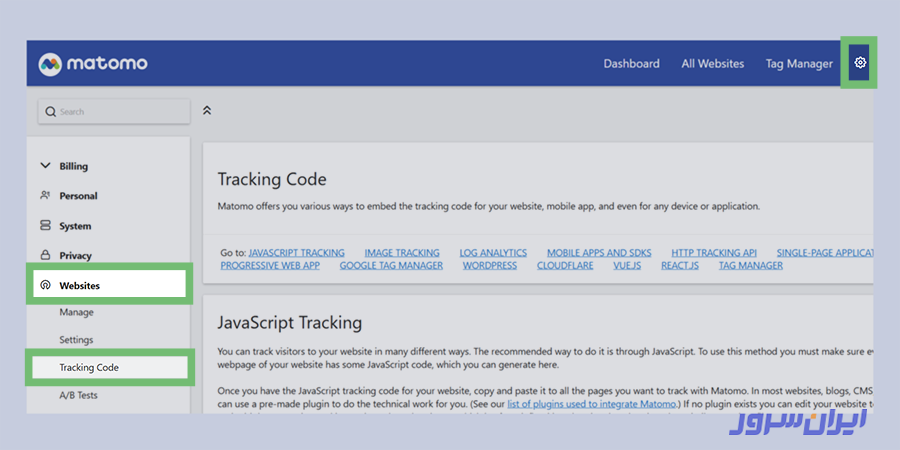Open the Dashboard menu item
Screen dimensions: 900x450
pyautogui.click(x=631, y=64)
